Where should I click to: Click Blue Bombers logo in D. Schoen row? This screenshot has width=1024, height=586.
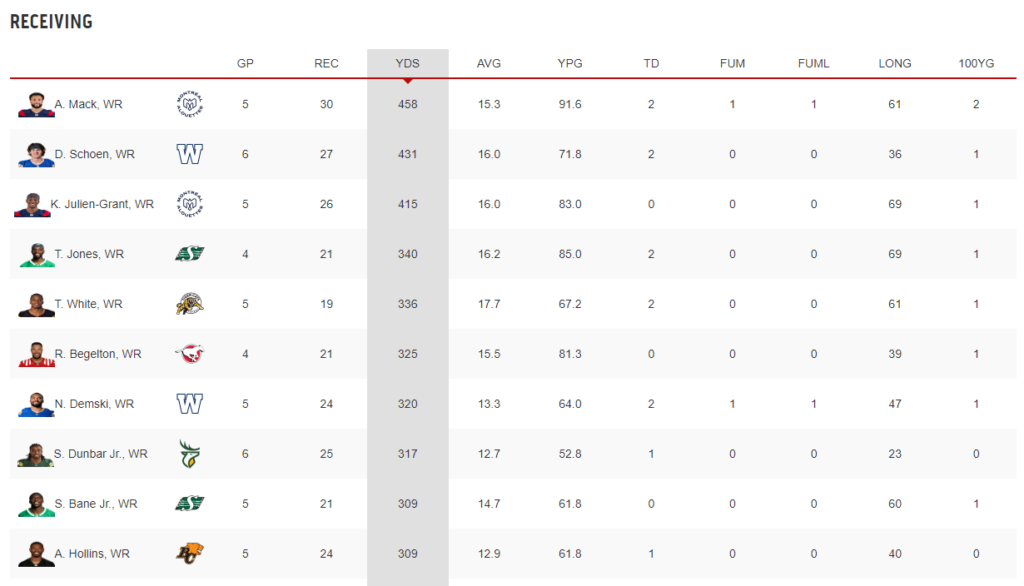click(x=189, y=154)
